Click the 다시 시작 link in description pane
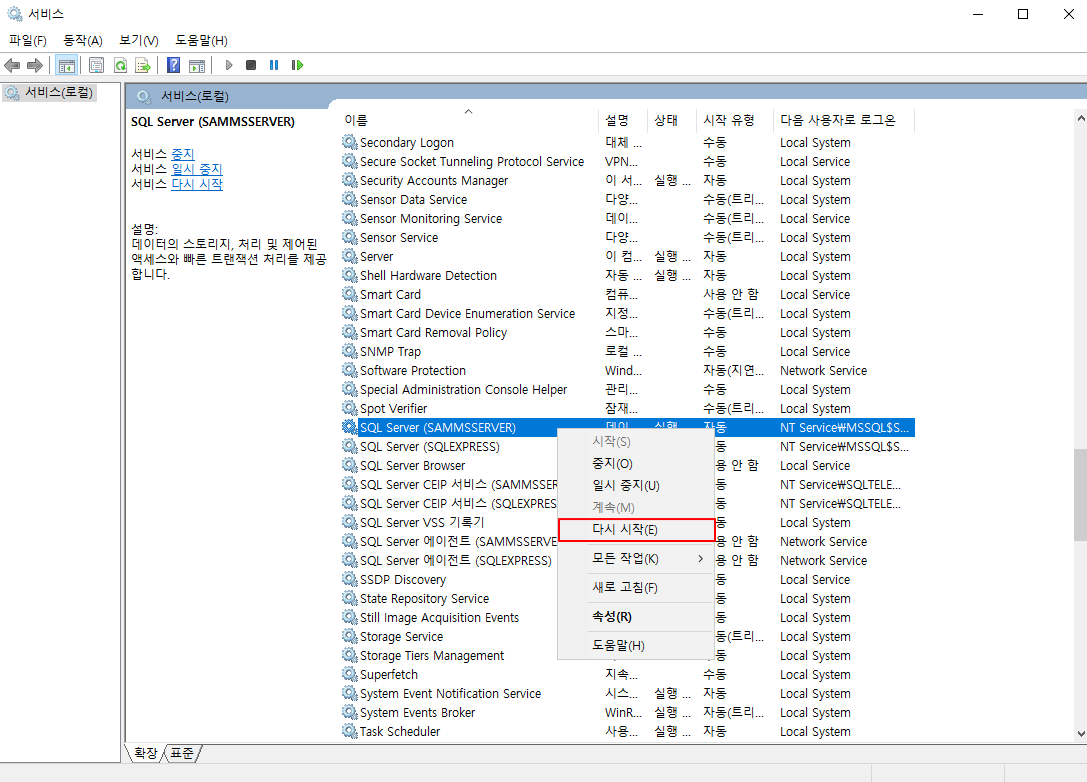Screen dimensions: 1087x782 click(197, 184)
